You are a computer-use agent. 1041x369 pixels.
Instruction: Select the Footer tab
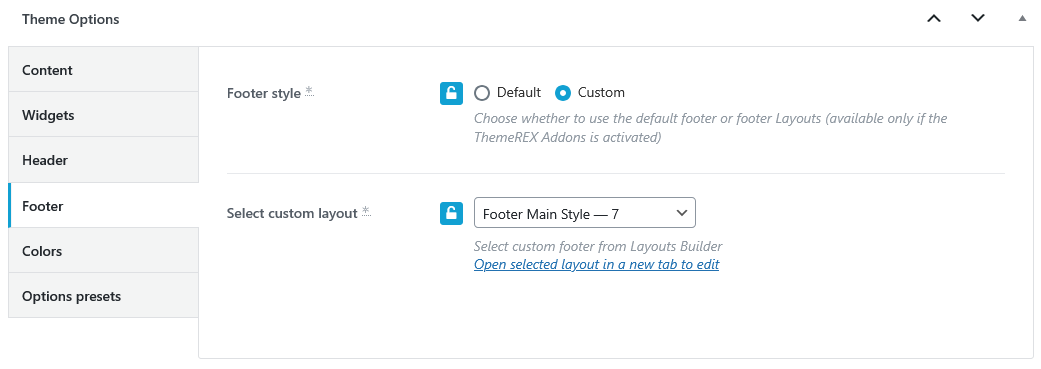104,205
